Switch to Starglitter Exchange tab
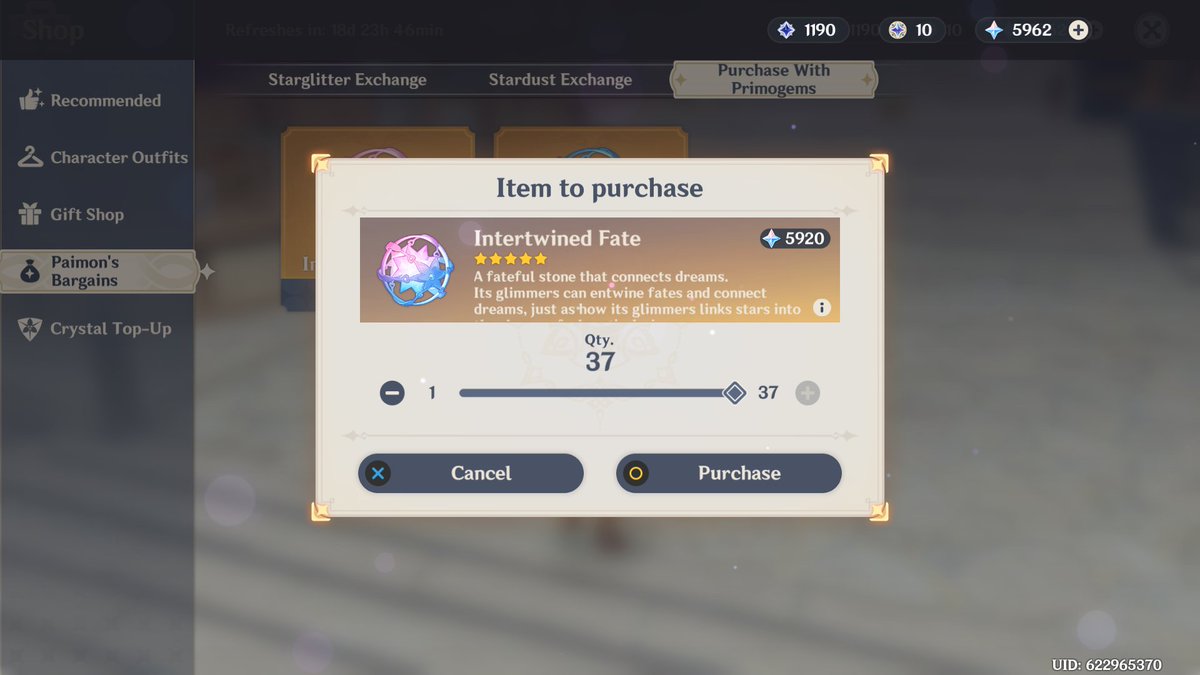Image resolution: width=1200 pixels, height=675 pixels. coord(347,80)
